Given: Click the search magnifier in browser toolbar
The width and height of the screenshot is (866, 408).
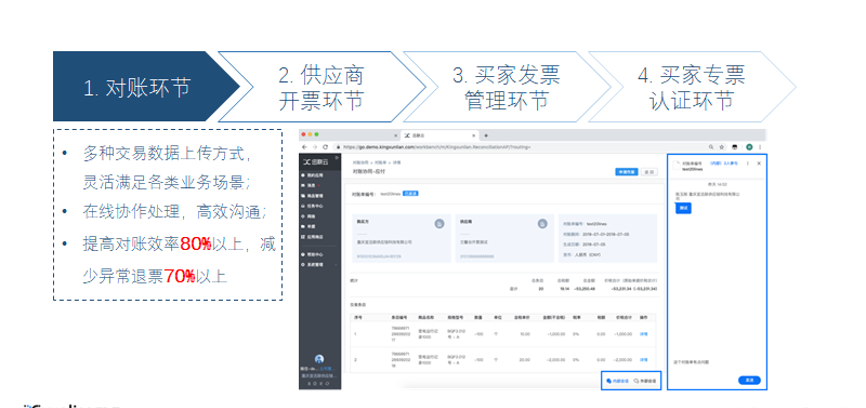Looking at the screenshot, I should tap(711, 147).
